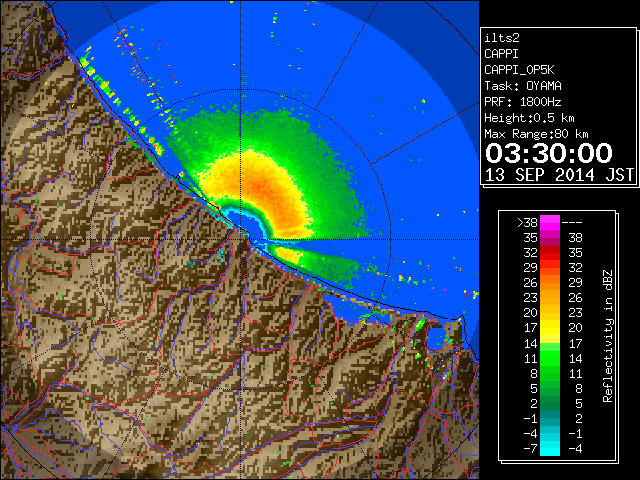Click the 'Reflectivity in dBZ' legend label

pyautogui.click(x=608, y=336)
